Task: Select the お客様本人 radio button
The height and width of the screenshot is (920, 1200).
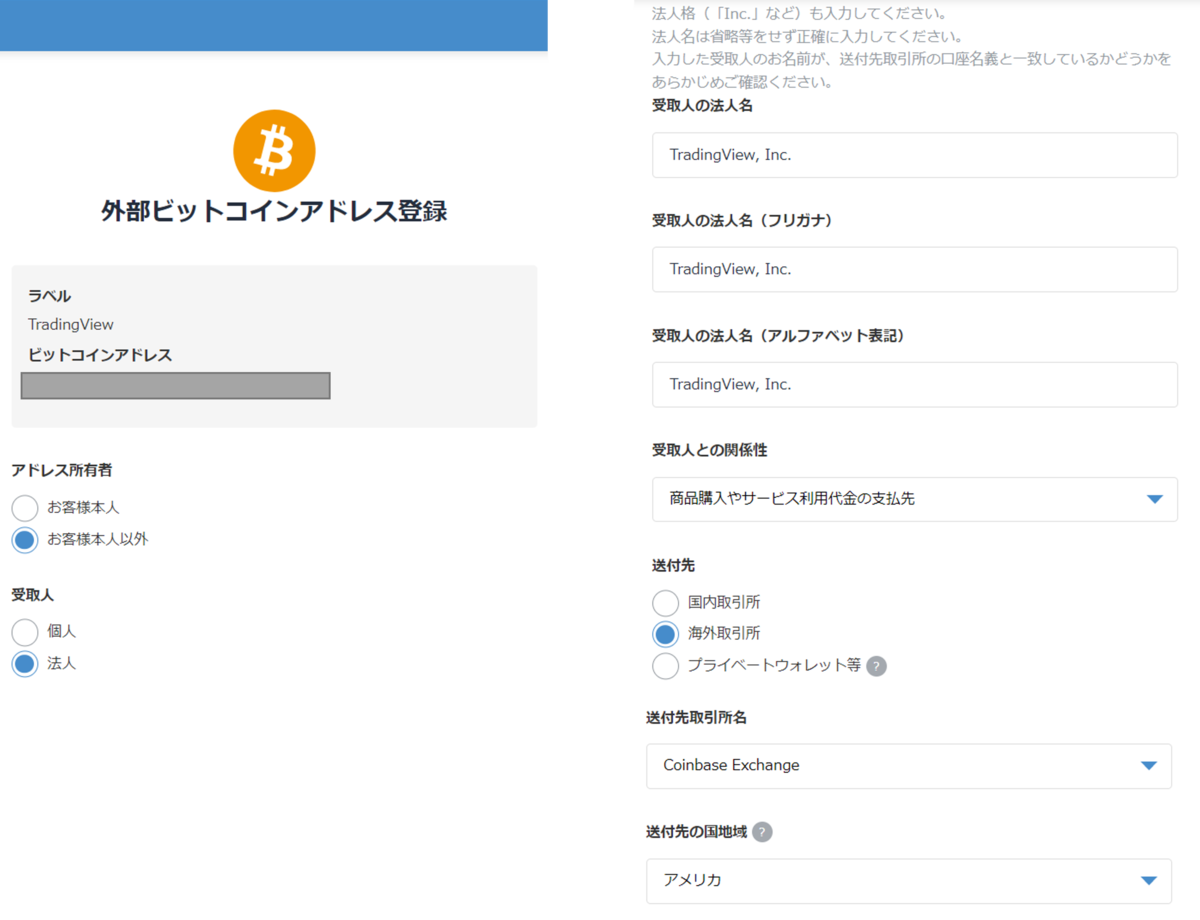Action: click(x=25, y=507)
